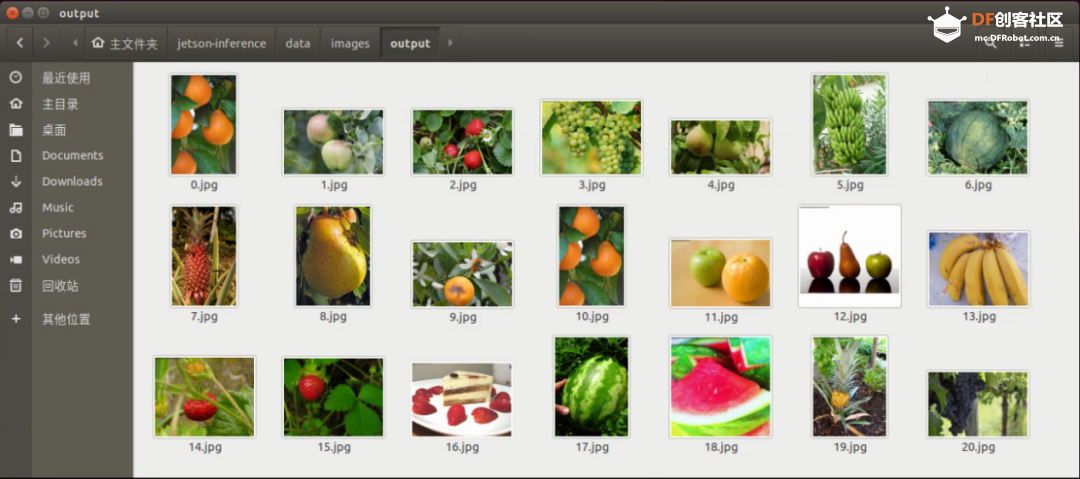Navigate to images breadcrumb folder
1080x479 pixels.
click(x=350, y=43)
